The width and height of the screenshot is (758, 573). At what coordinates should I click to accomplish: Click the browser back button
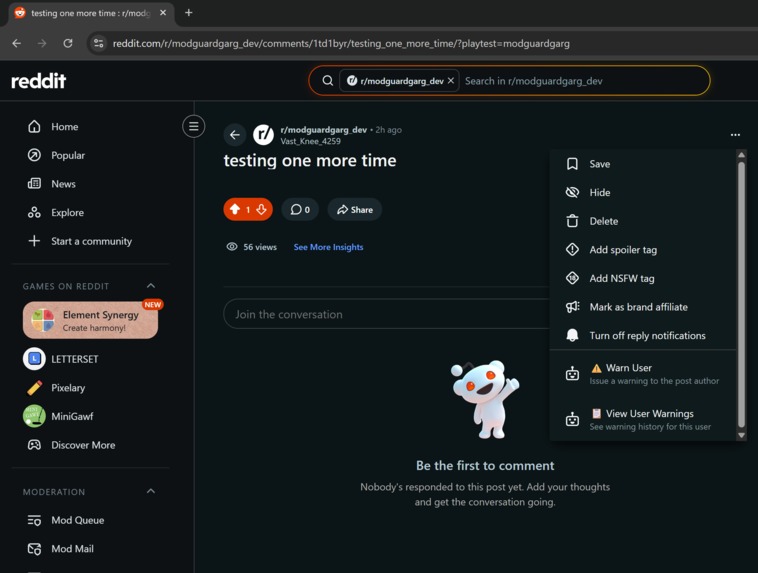coord(16,44)
